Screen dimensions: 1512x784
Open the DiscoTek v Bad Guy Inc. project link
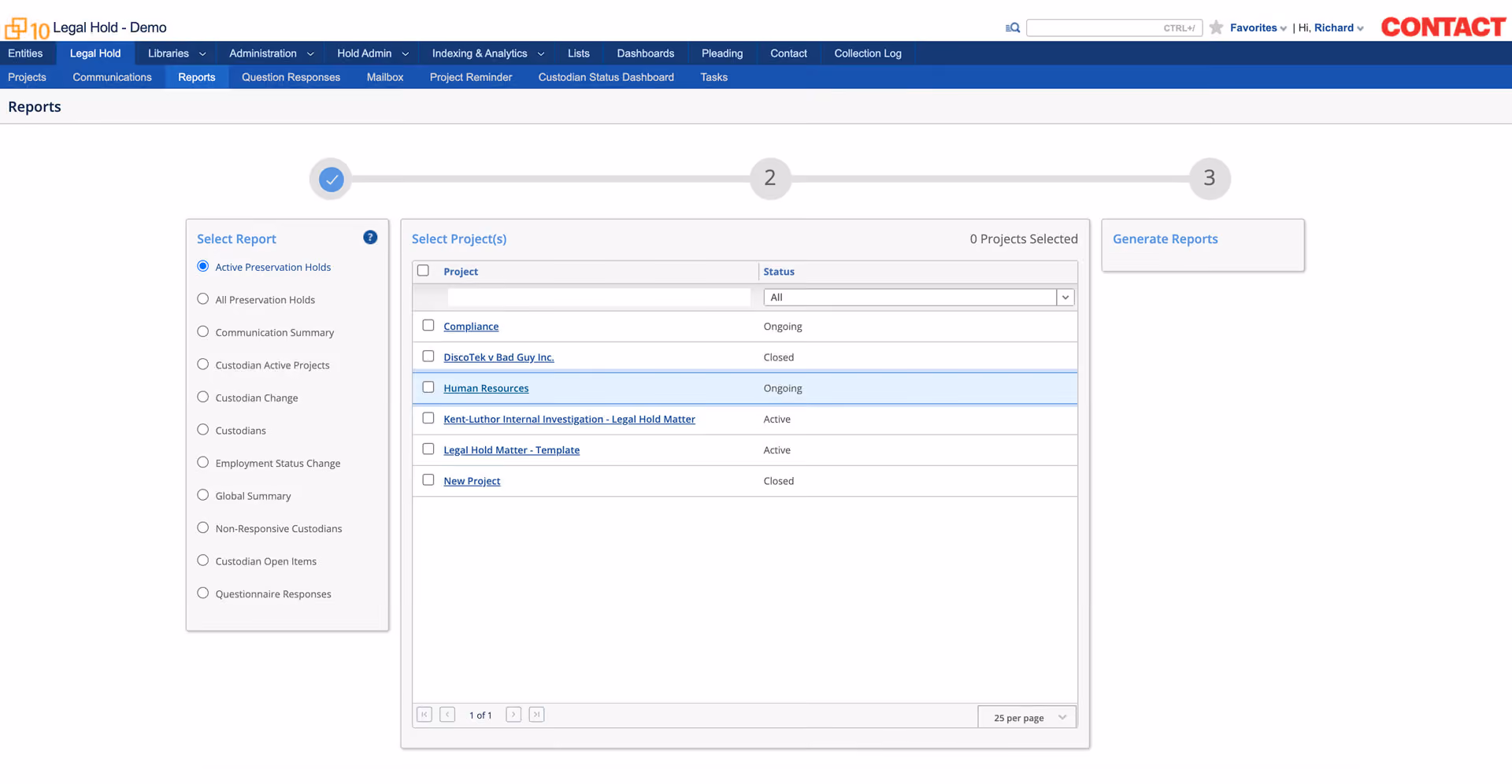tap(498, 357)
